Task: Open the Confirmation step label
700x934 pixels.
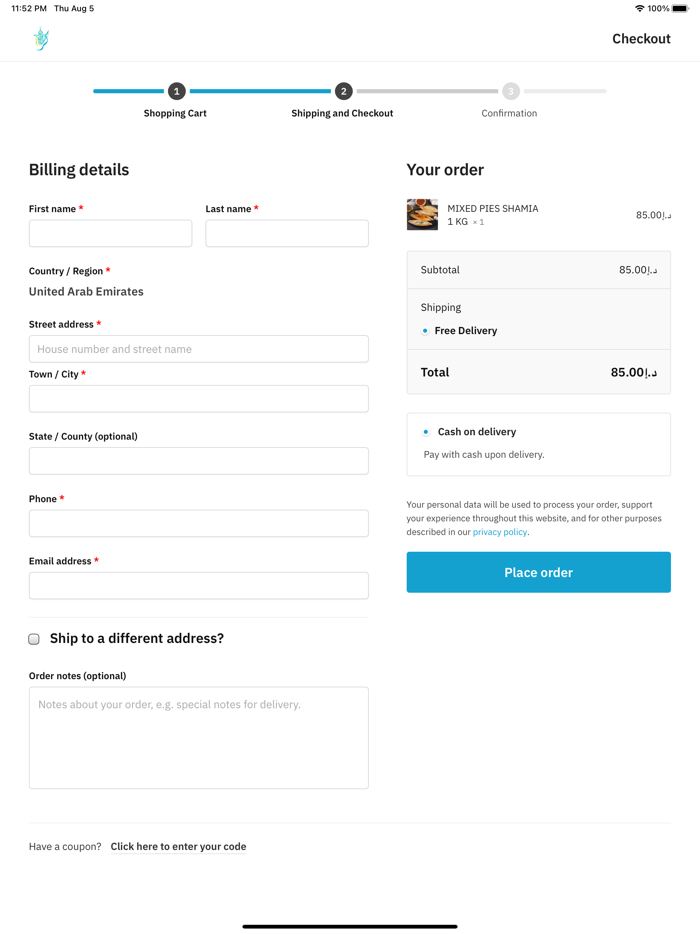Action: [x=509, y=114]
